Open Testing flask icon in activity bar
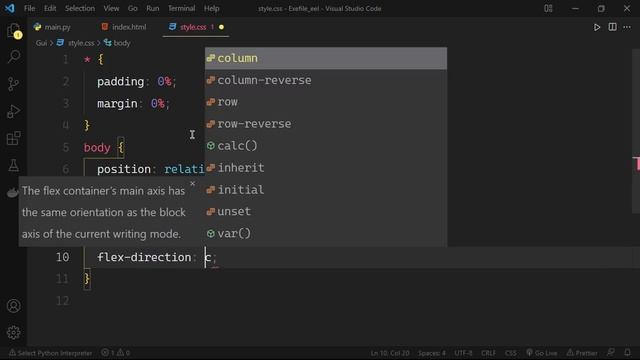 pos(13,165)
